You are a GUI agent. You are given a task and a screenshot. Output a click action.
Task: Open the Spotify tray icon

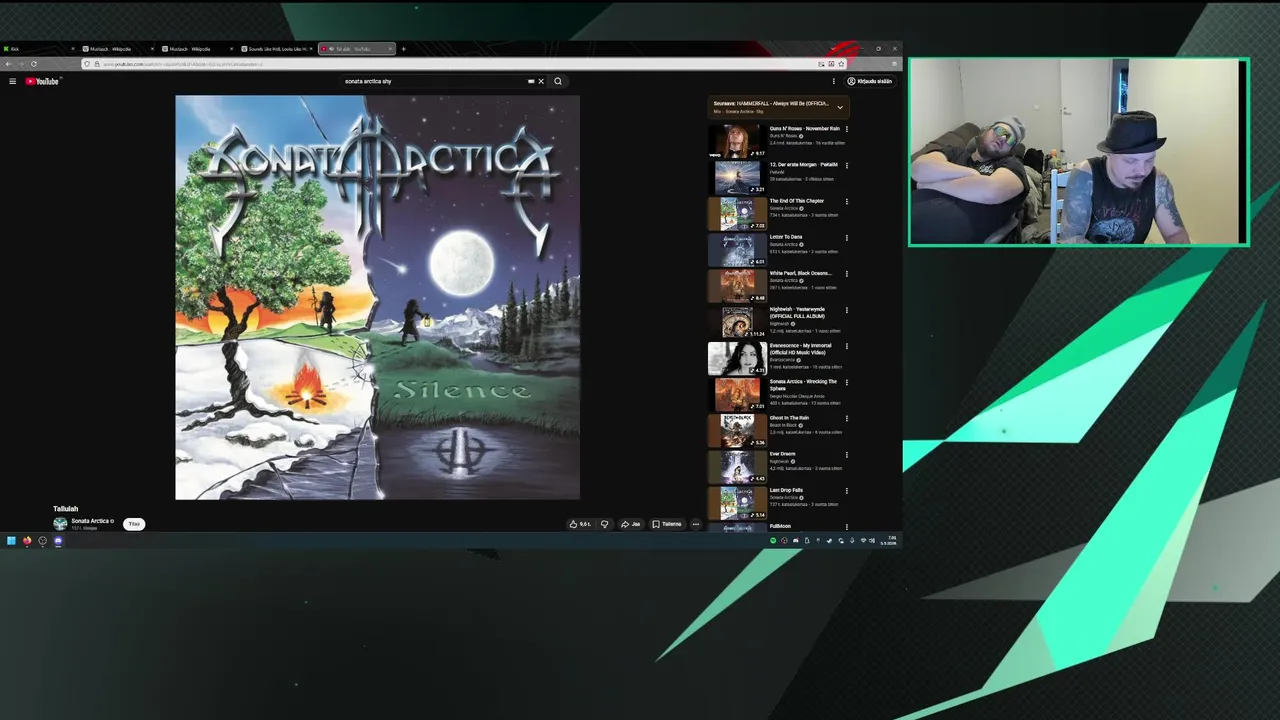[x=773, y=541]
